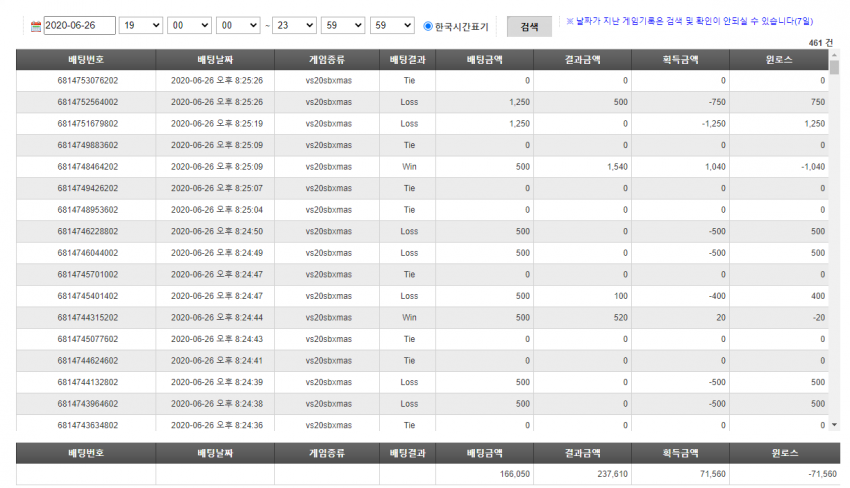
Task: Click the 게임종류 column header in main table
Action: click(327, 60)
